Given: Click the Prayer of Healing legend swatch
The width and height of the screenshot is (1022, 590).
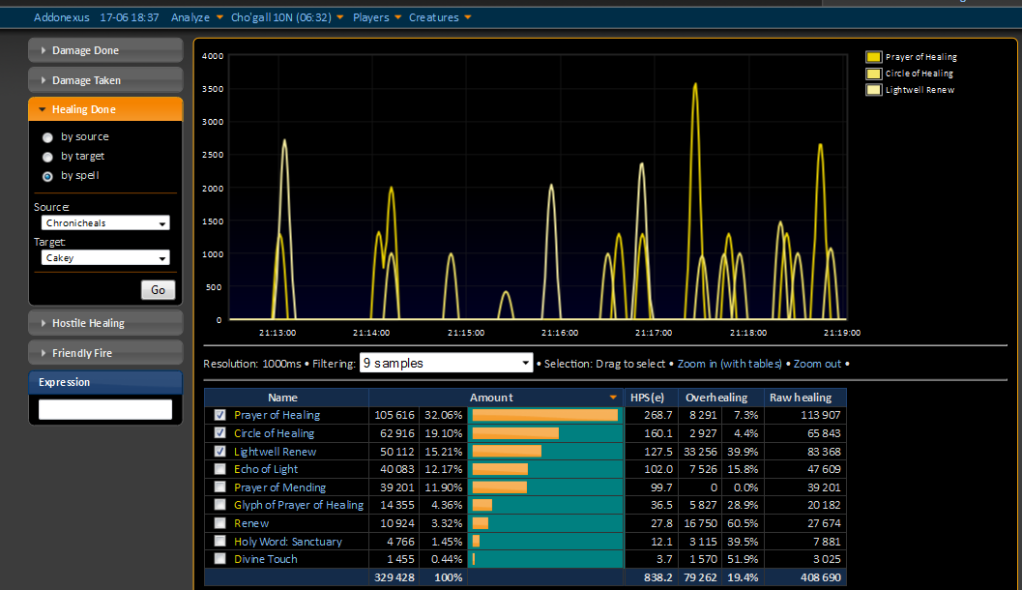Looking at the screenshot, I should (873, 57).
